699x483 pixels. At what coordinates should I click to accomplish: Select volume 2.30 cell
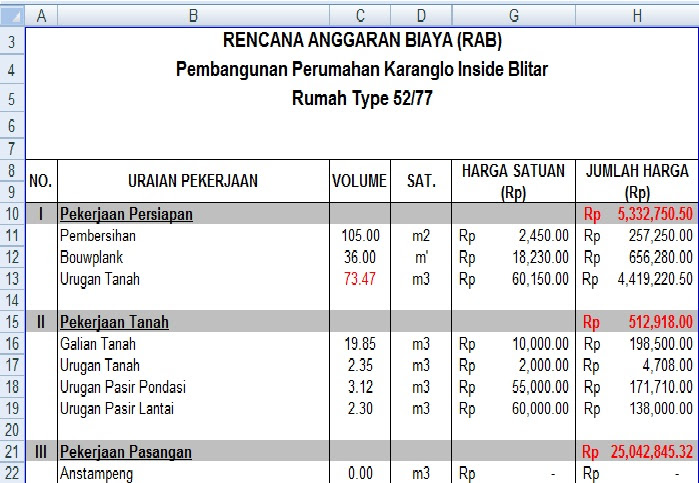(x=360, y=408)
